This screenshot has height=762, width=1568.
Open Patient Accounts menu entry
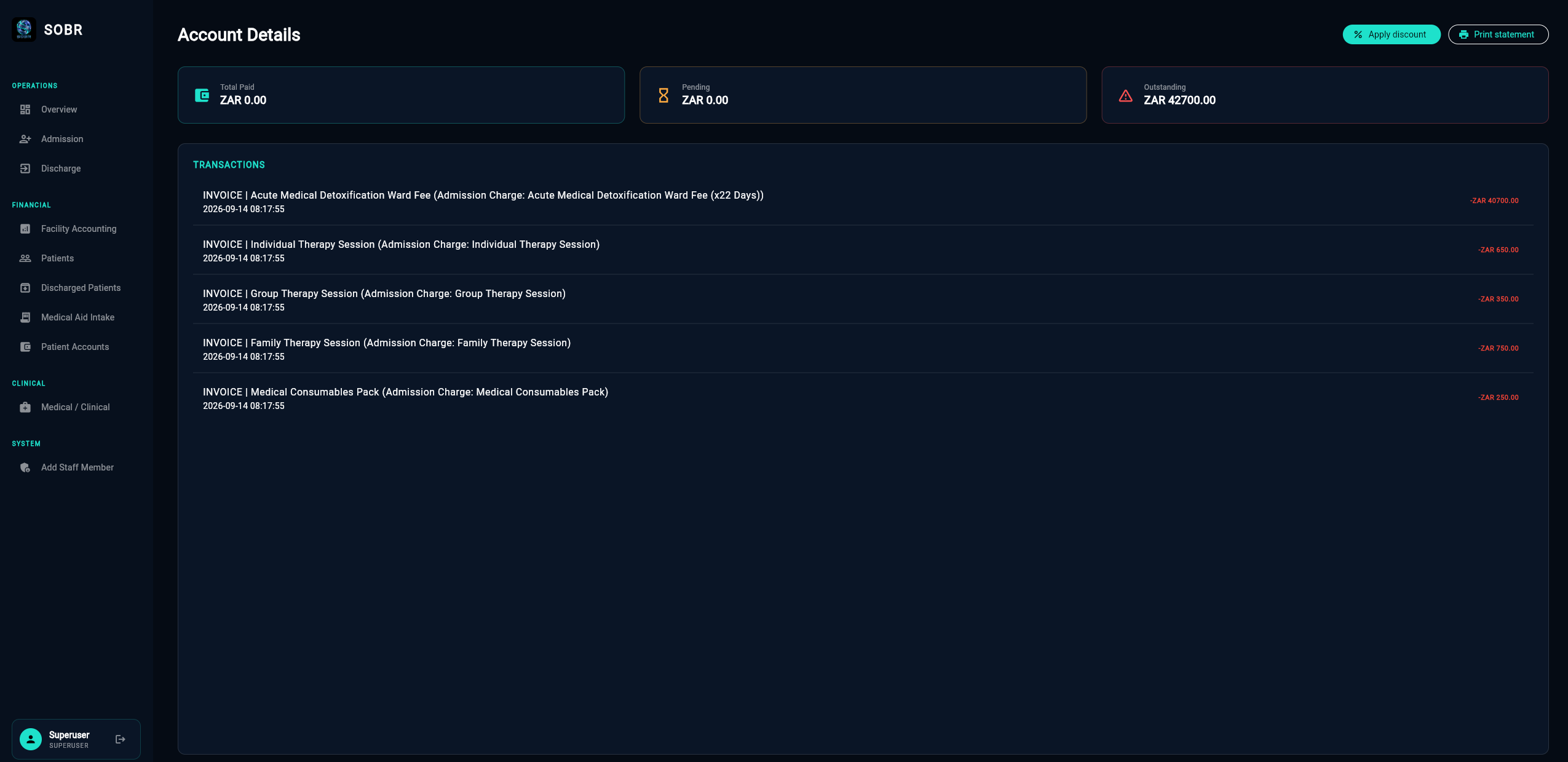point(76,347)
